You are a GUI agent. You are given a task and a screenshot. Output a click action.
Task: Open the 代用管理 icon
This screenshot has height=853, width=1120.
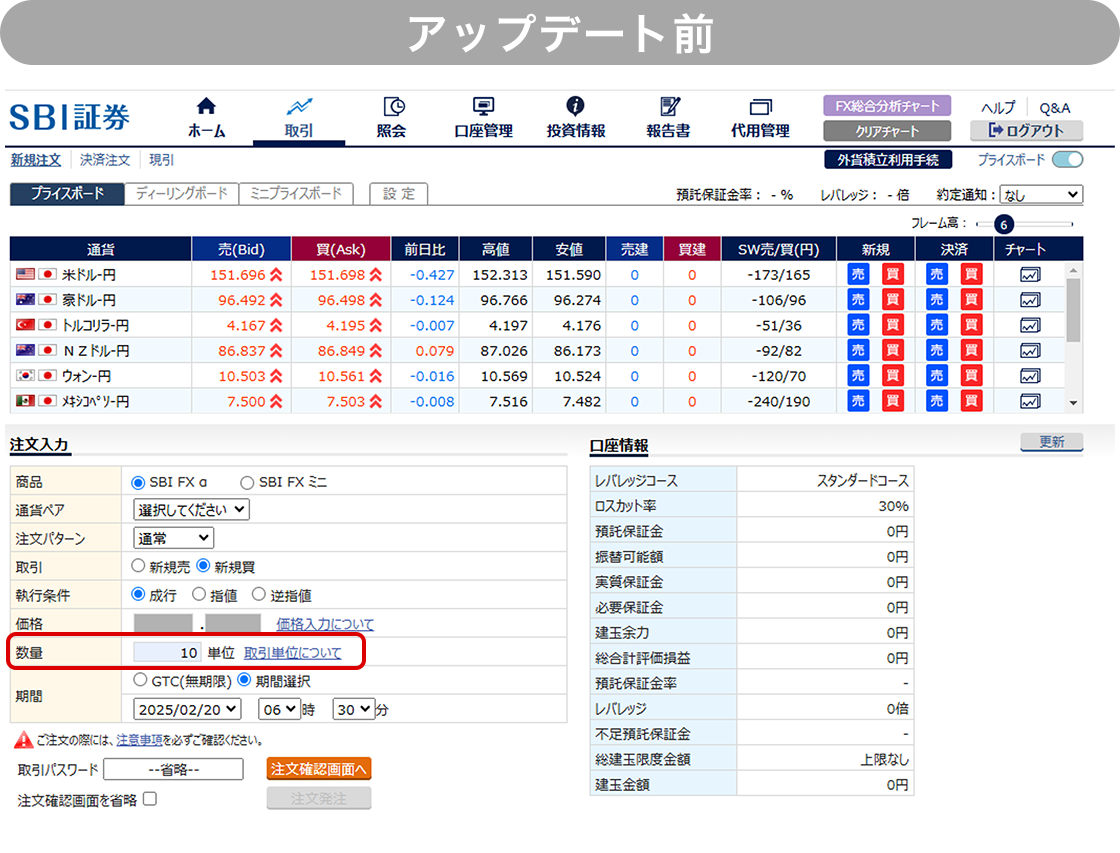tap(761, 107)
